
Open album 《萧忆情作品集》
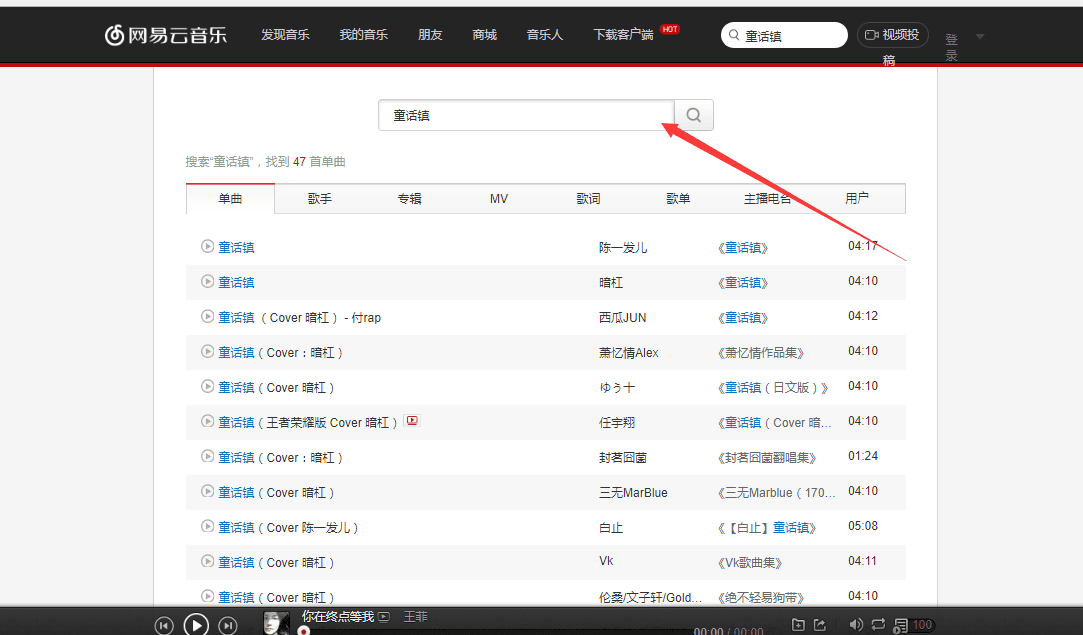pos(760,353)
